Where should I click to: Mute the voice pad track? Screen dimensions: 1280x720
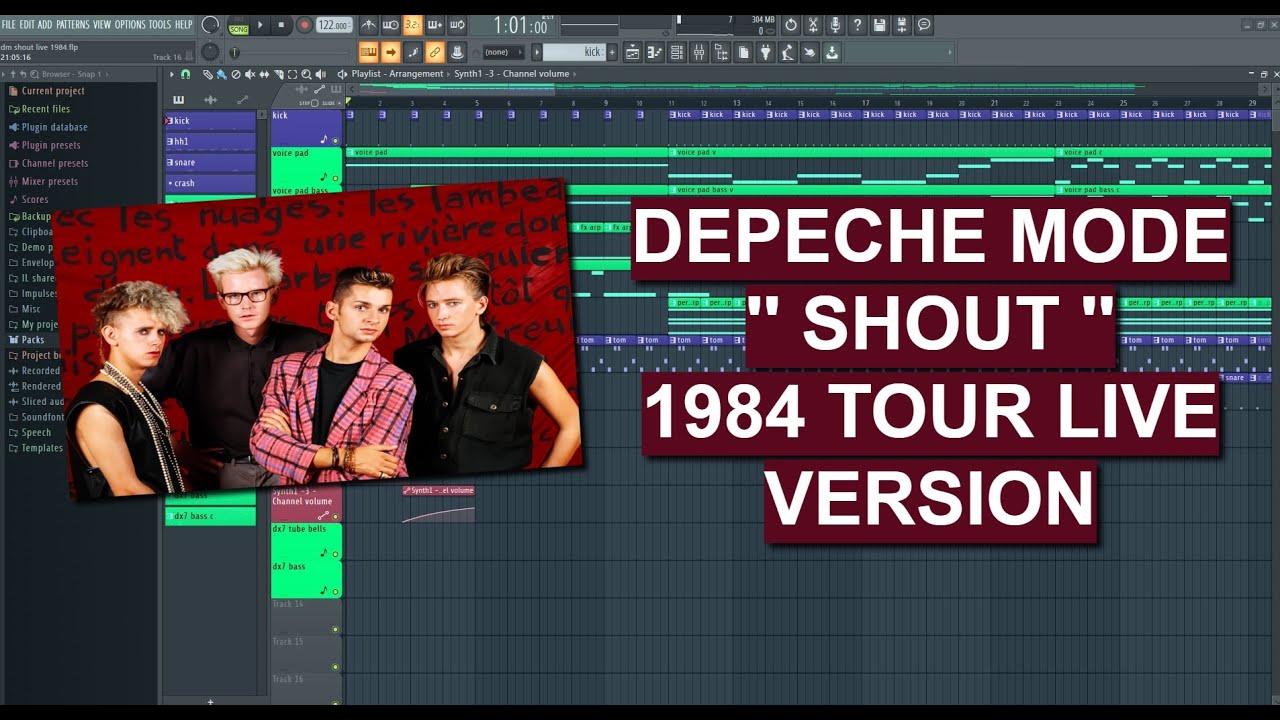click(335, 178)
